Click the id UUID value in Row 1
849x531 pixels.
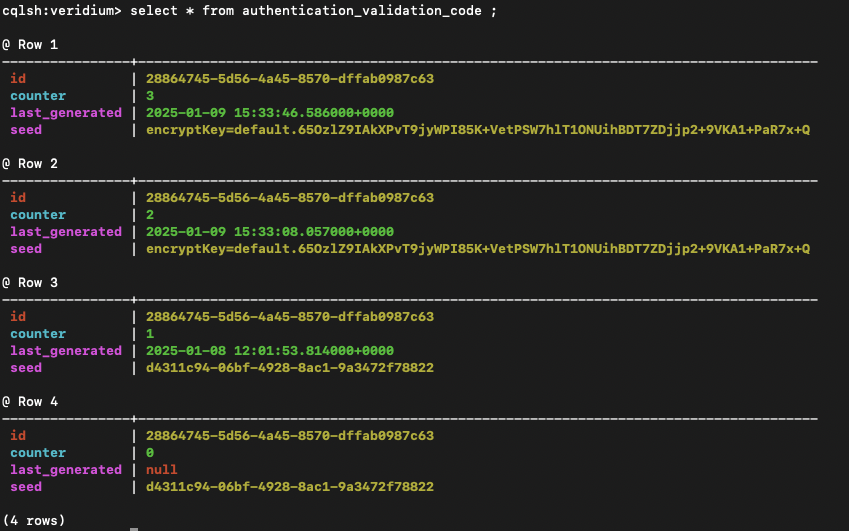tap(289, 78)
